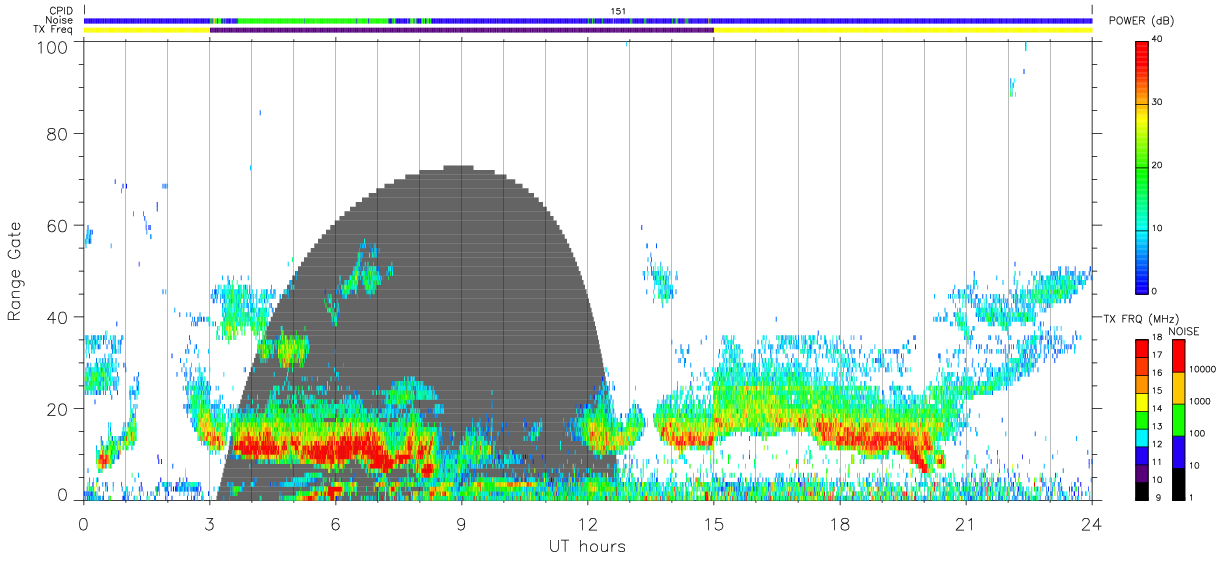Click UT hours tick label 24
This screenshot has height=567, width=1228.
[x=1092, y=523]
